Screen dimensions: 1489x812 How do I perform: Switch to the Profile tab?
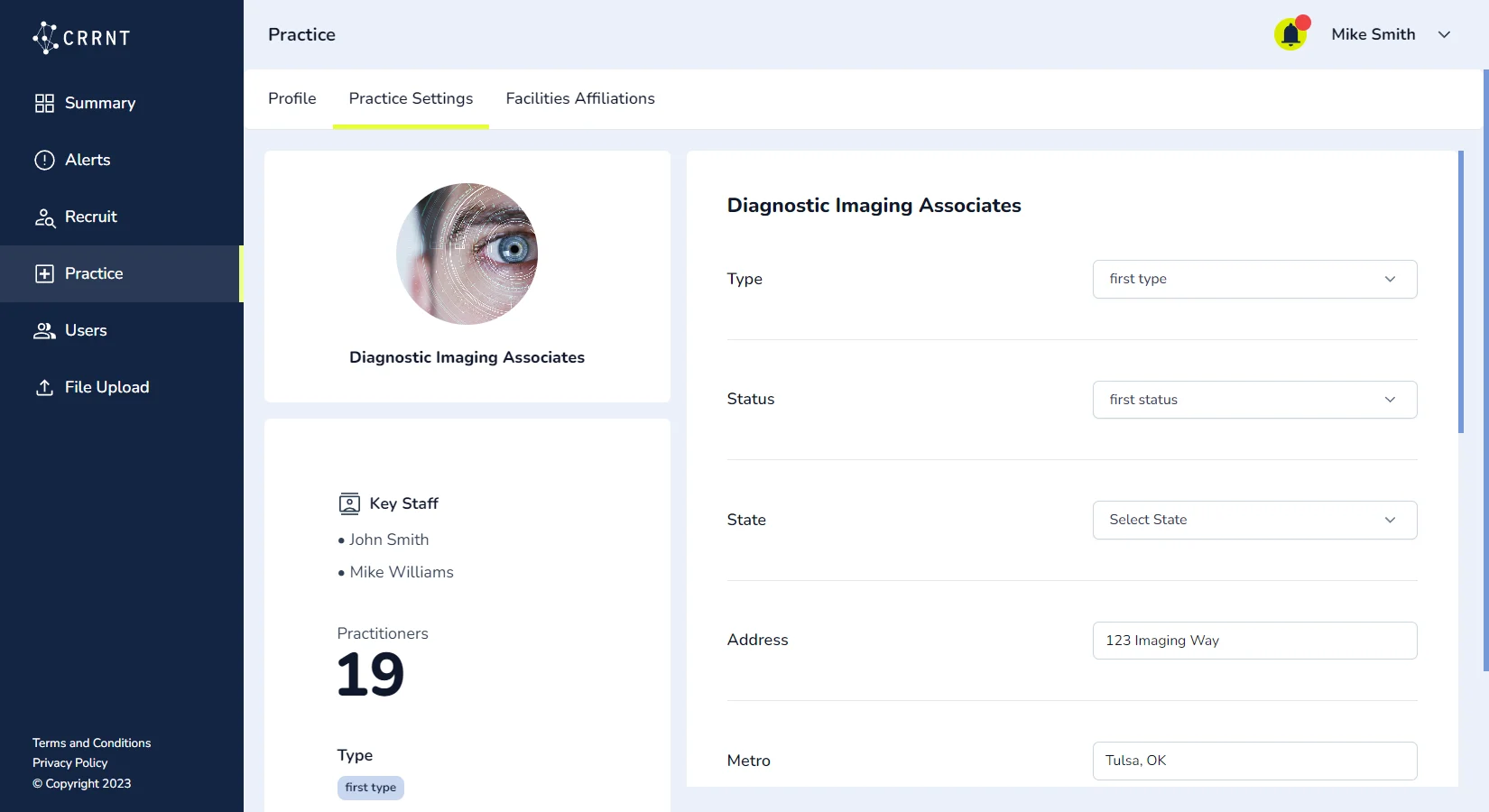pyautogui.click(x=291, y=98)
